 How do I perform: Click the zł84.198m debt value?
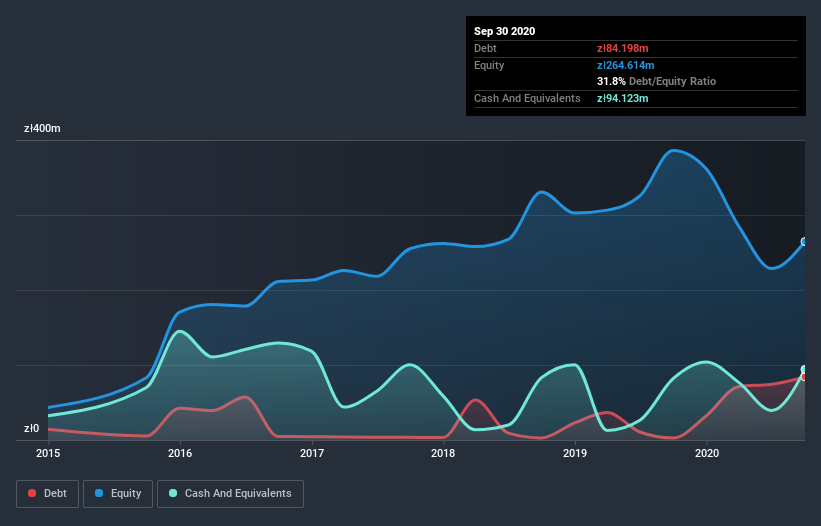(x=623, y=48)
